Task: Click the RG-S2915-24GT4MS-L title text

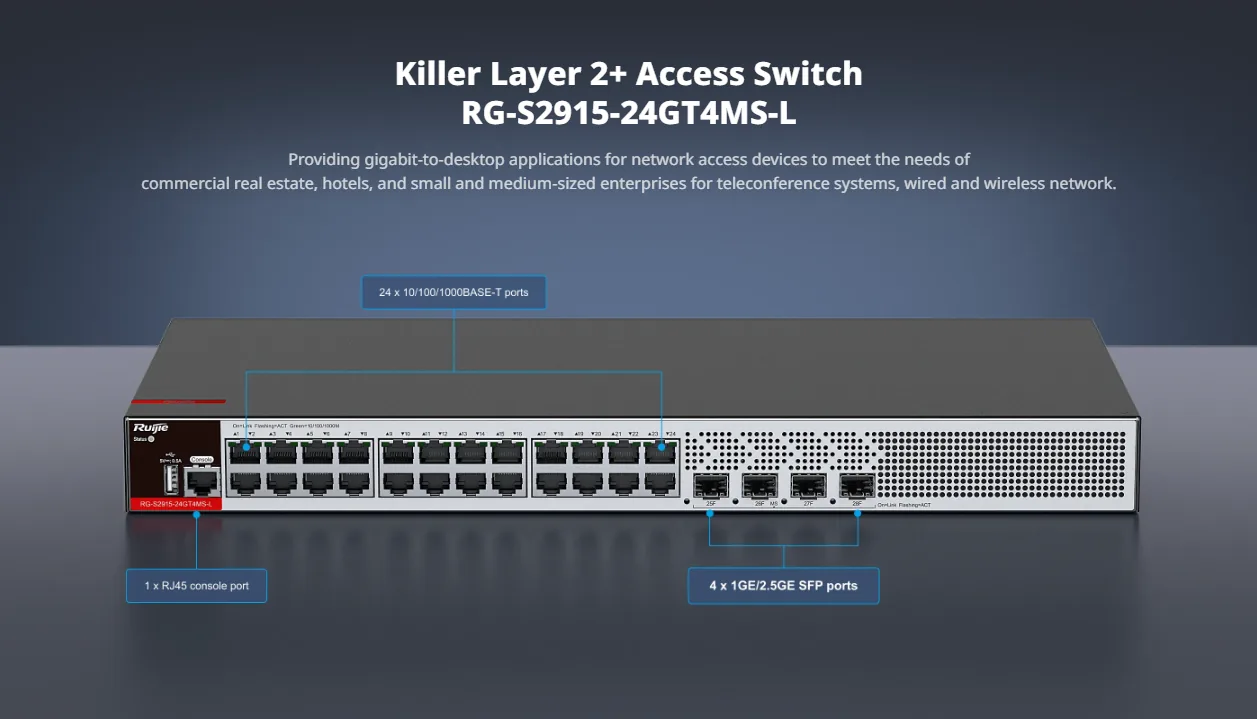Action: (x=628, y=113)
